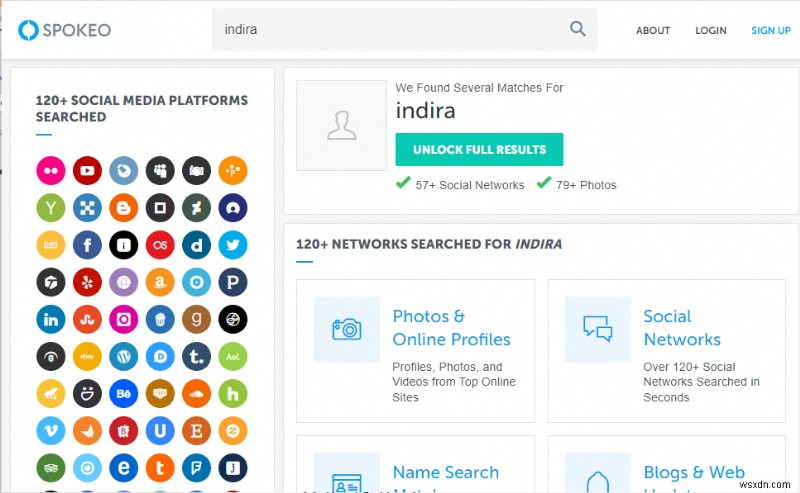Viewport: 800px width, 493px height.
Task: Click the red Yelp icon
Action: [87, 282]
